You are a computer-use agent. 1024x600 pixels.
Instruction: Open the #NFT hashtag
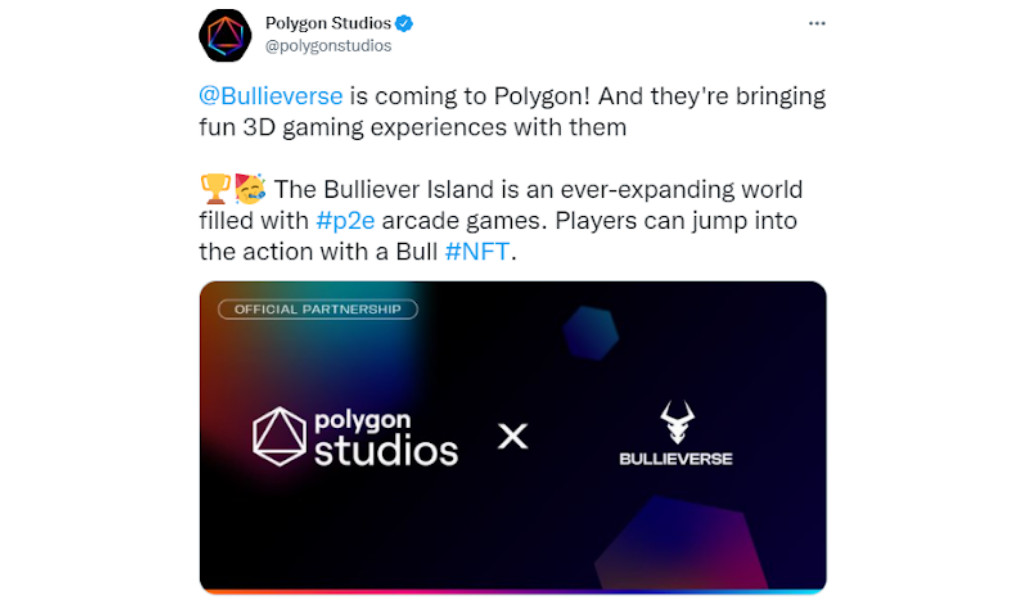(477, 251)
